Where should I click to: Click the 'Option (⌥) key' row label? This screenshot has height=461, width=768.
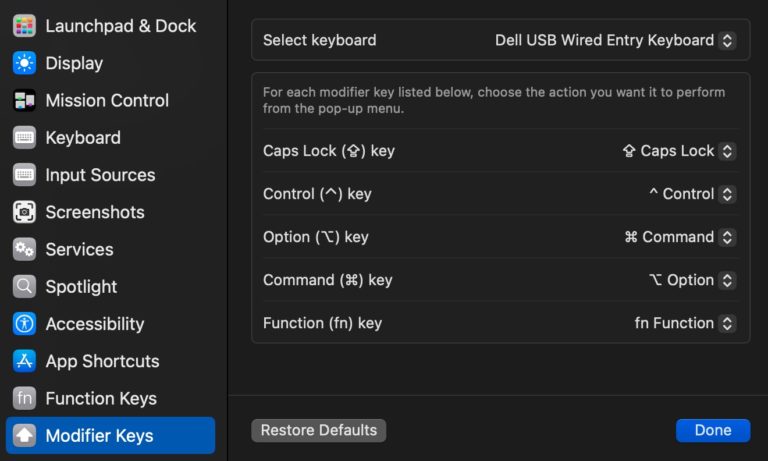click(315, 237)
